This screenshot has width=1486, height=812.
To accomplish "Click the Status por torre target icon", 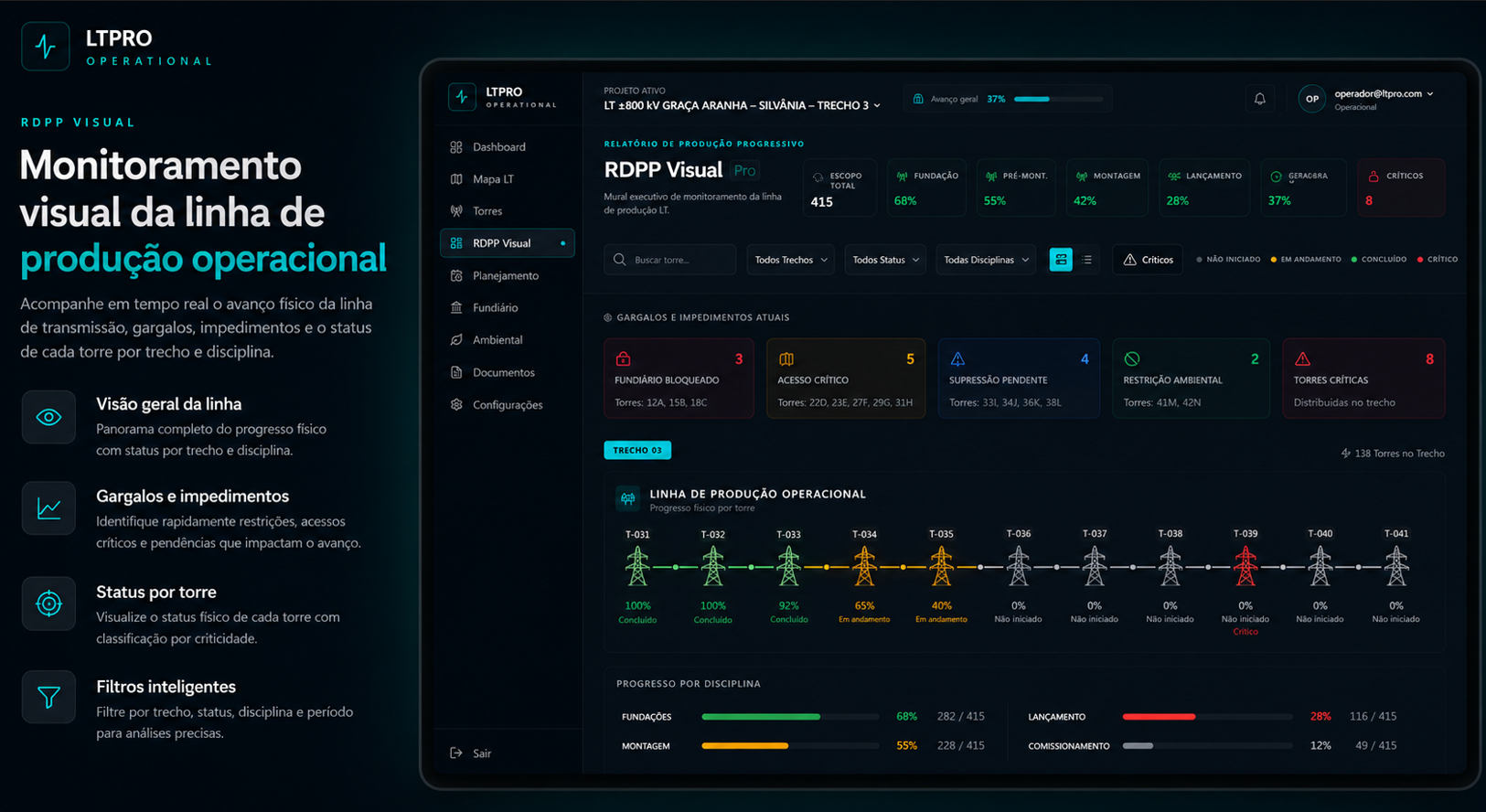I will [x=48, y=604].
